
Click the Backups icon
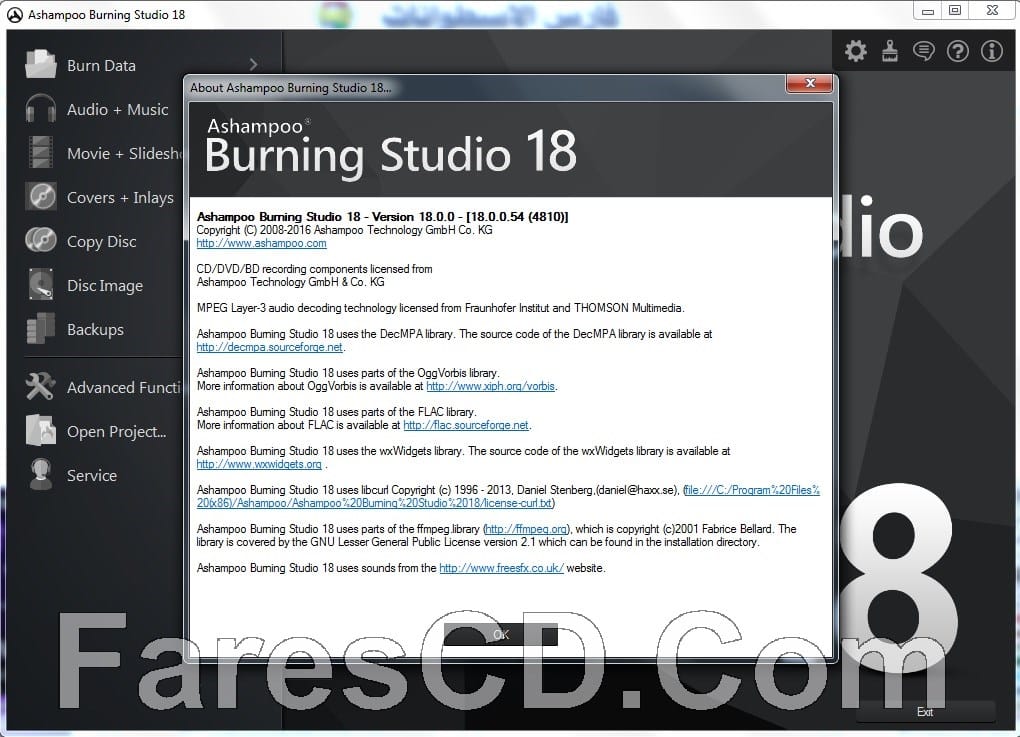[40, 328]
